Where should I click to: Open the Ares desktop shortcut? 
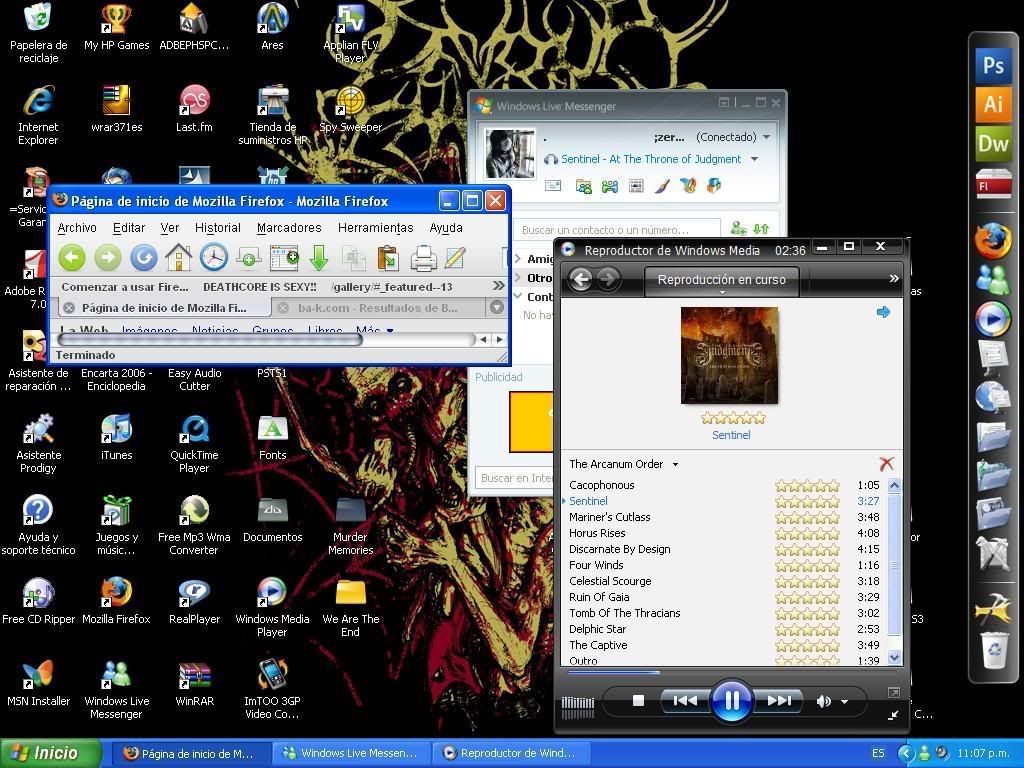(272, 27)
